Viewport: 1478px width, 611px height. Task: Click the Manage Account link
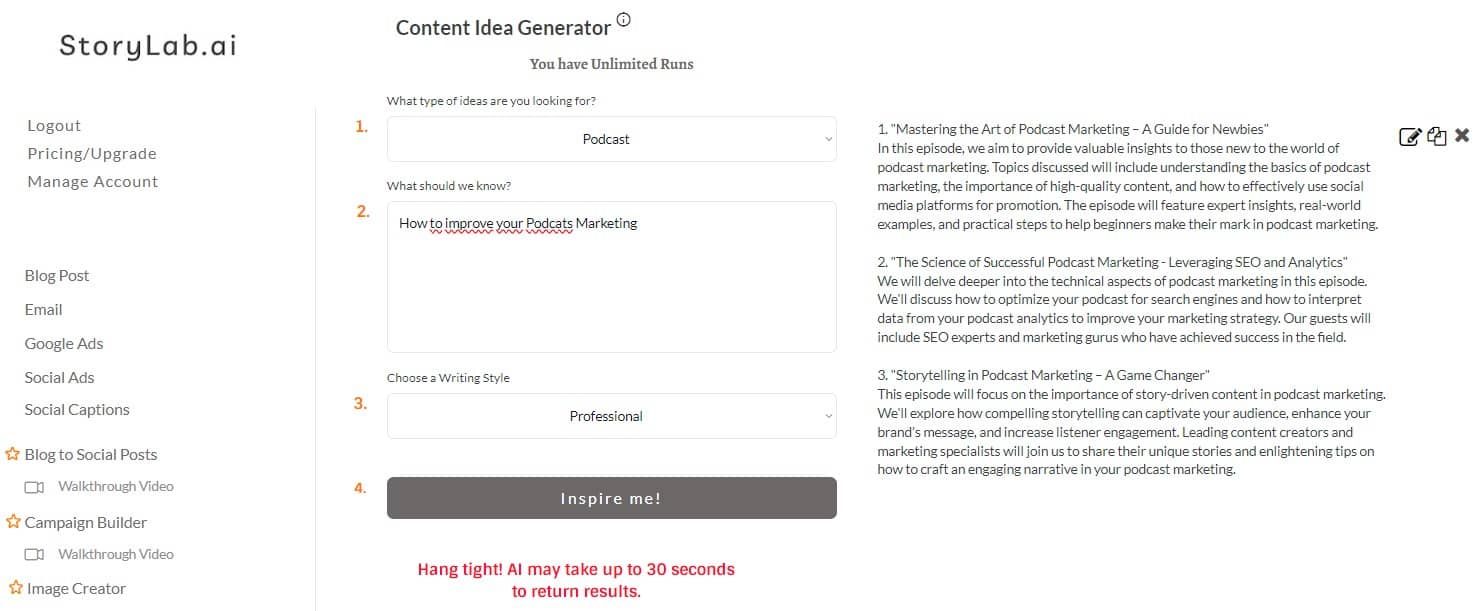[x=91, y=181]
